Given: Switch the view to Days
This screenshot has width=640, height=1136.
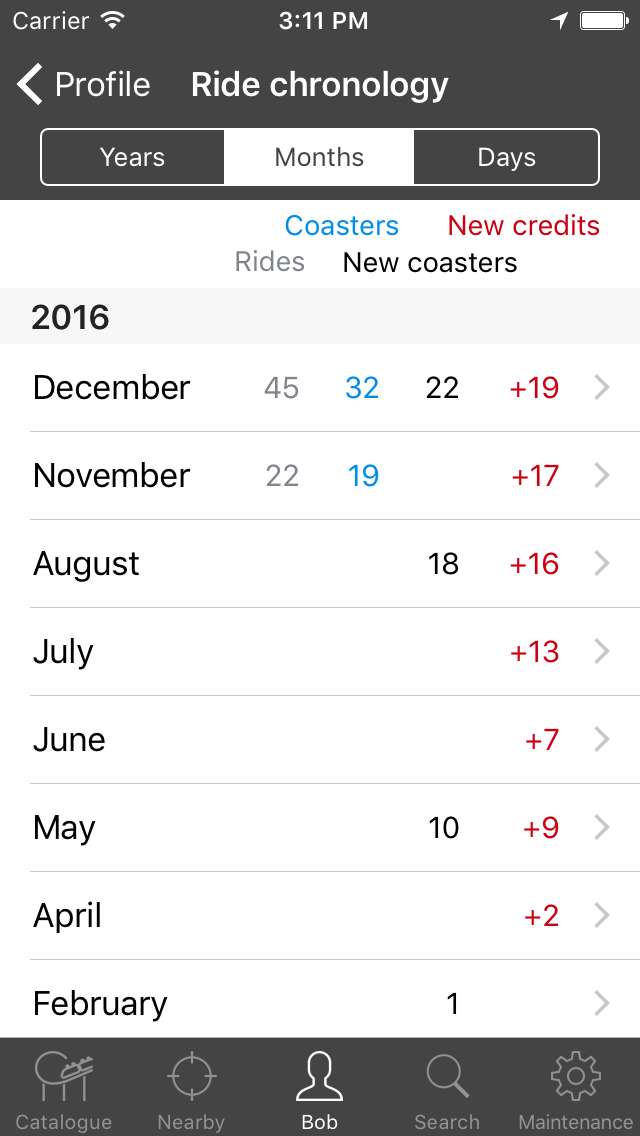Looking at the screenshot, I should click(506, 157).
